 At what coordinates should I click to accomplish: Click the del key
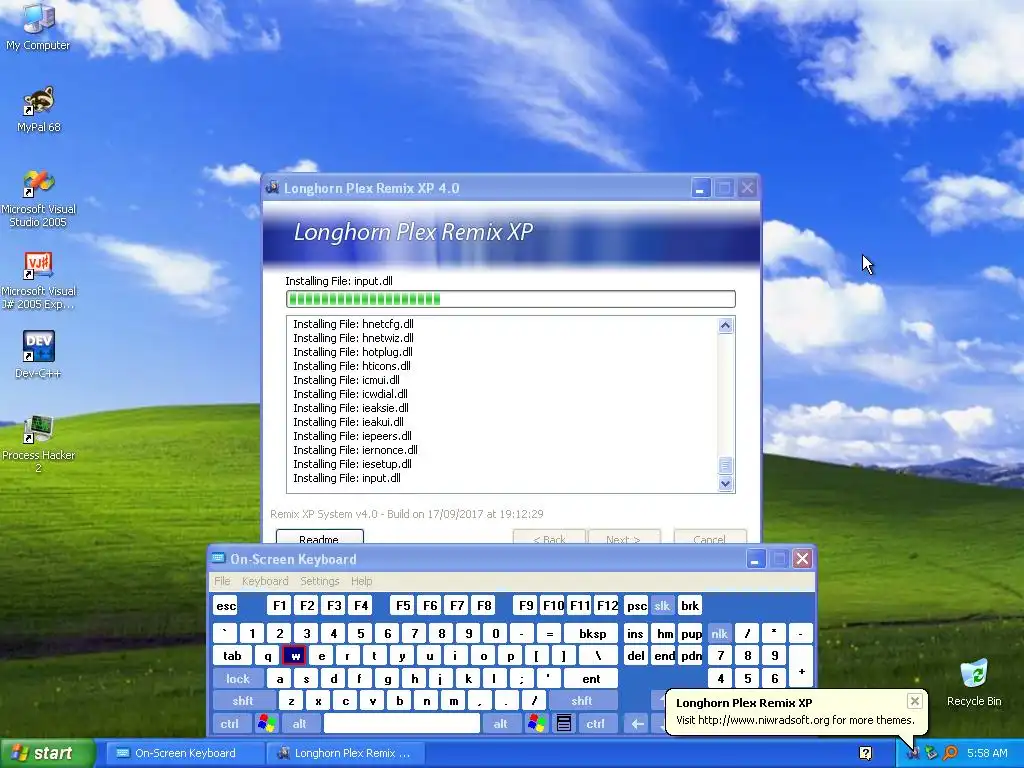[x=635, y=656]
